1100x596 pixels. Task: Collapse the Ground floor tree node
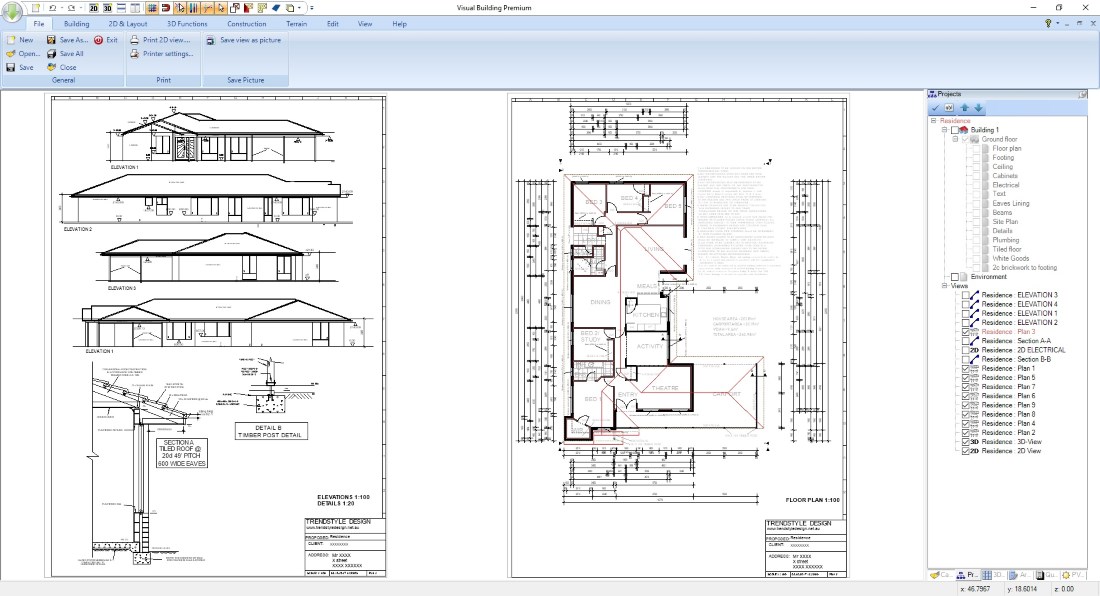tap(955, 139)
